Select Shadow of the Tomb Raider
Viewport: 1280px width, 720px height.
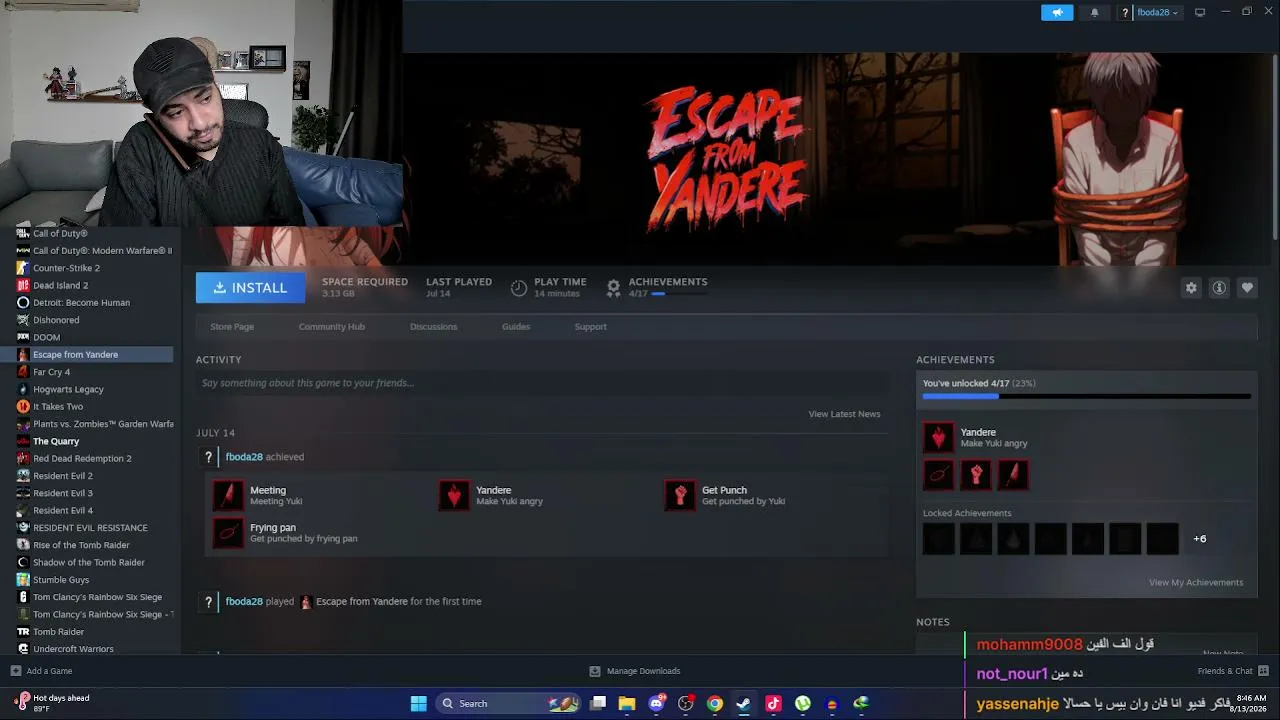pyautogui.click(x=89, y=562)
